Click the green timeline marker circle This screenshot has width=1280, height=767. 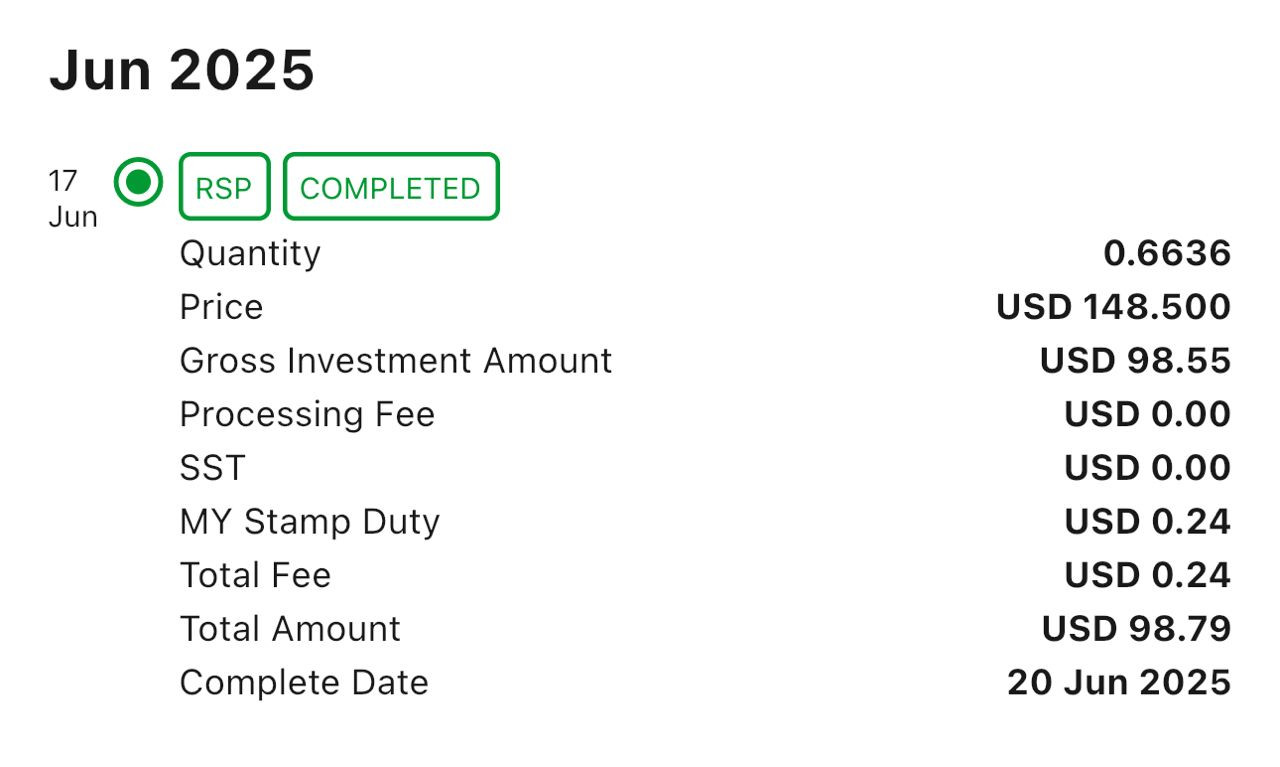(x=138, y=182)
